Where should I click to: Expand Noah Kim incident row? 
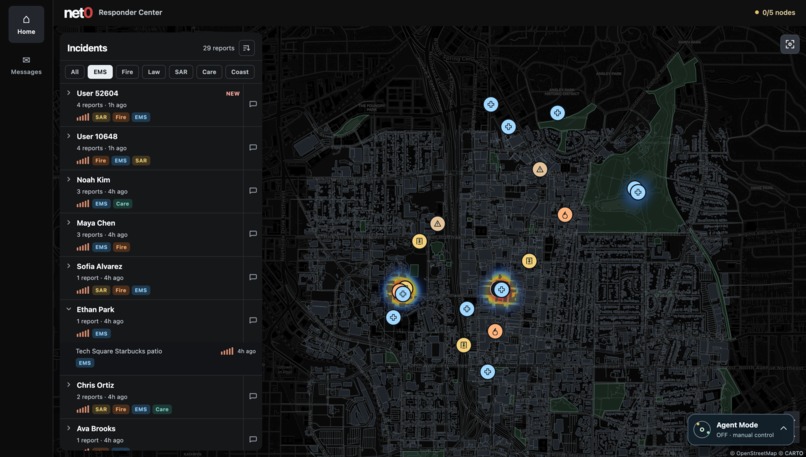(x=68, y=179)
